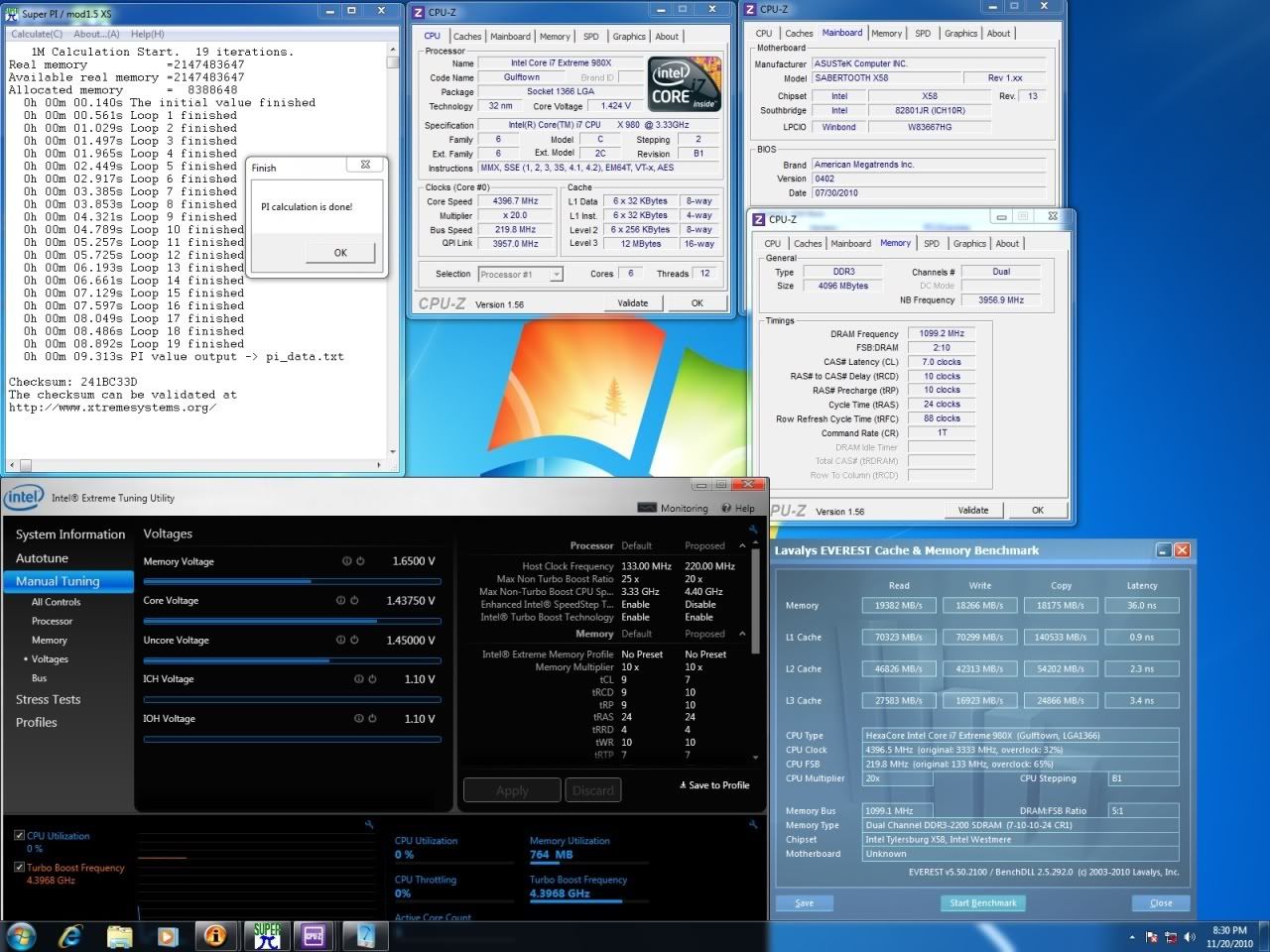The image size is (1270, 952).
Task: Collapse the Processor section in XTU summary
Action: [x=742, y=545]
